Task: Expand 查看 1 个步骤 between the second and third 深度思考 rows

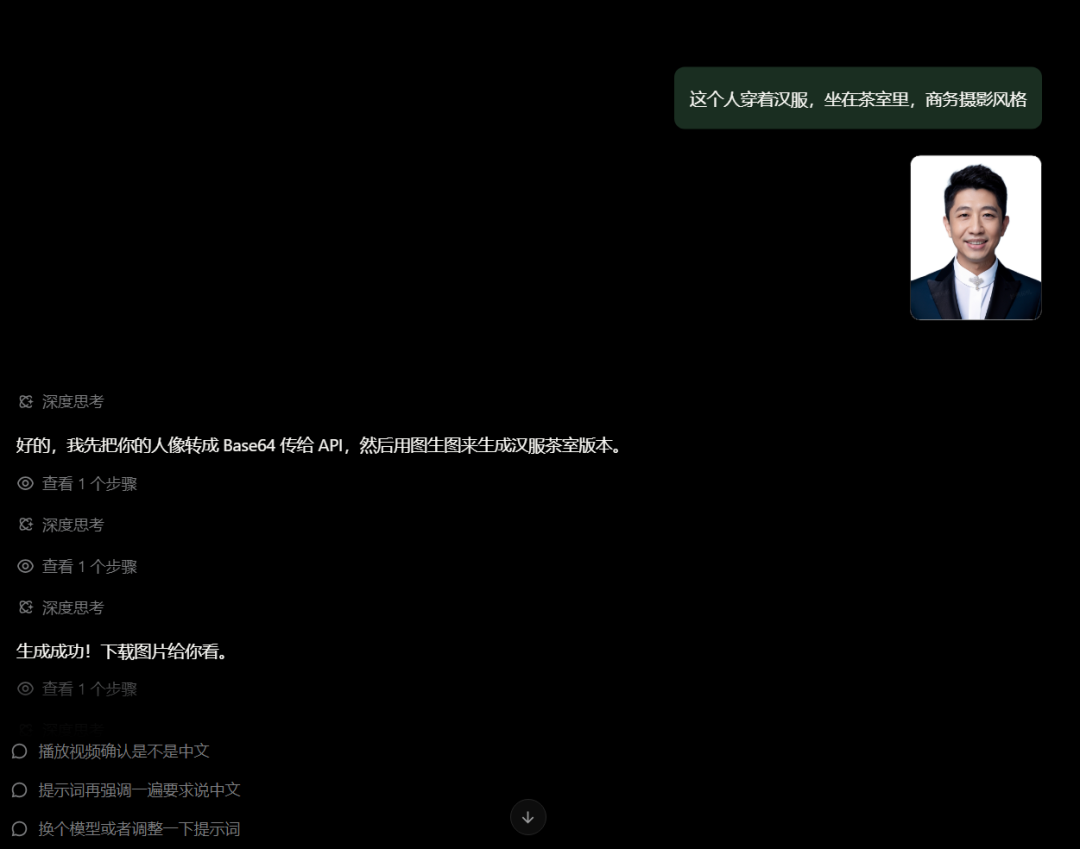Action: [77, 567]
